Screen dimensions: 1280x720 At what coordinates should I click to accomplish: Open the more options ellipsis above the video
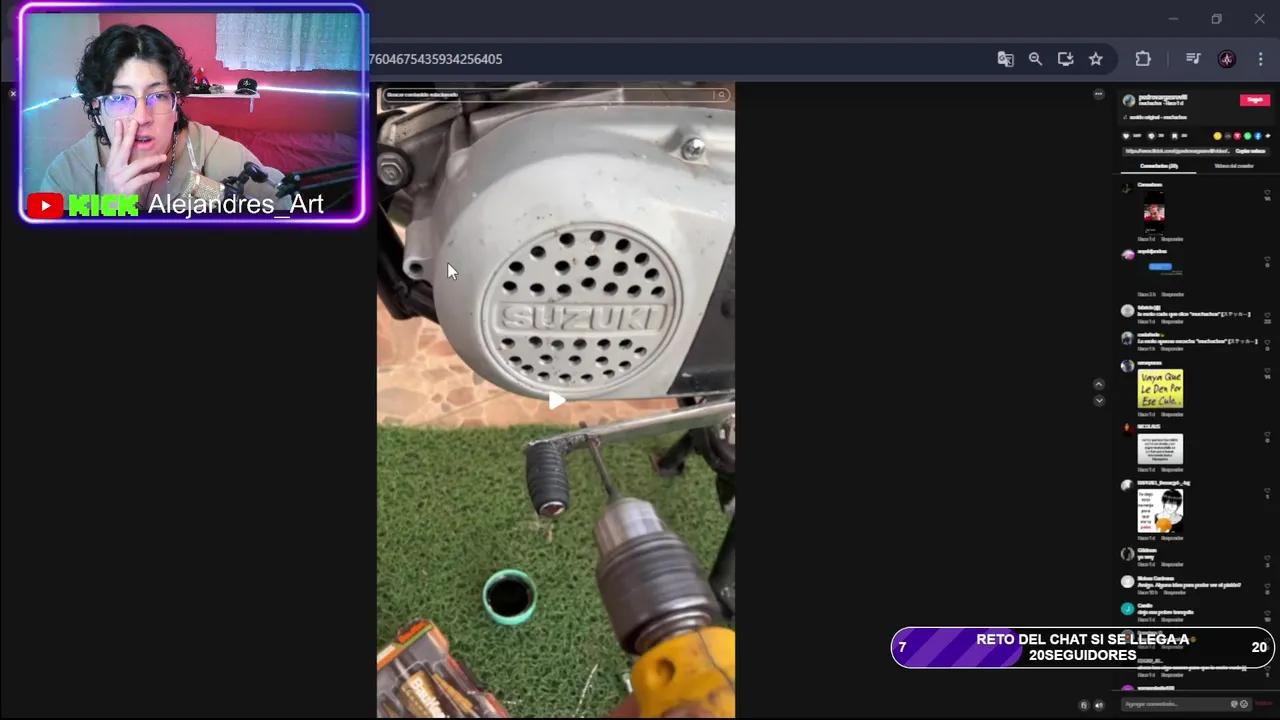(x=1098, y=95)
